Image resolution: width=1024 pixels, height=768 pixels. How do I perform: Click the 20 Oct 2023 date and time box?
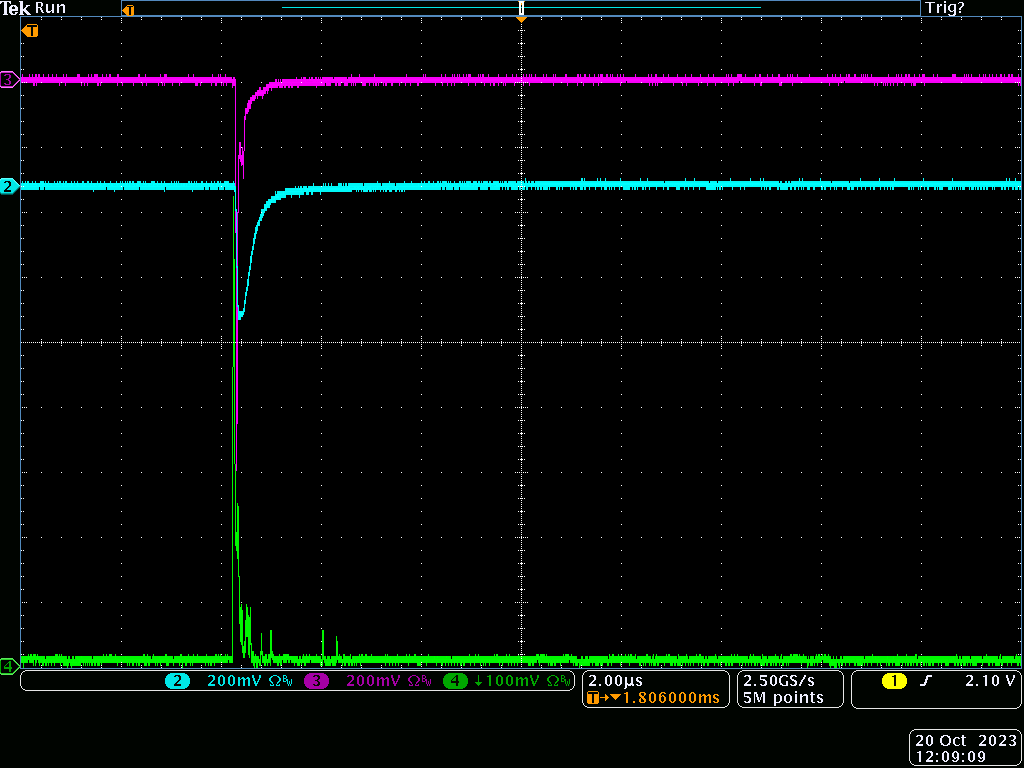964,748
